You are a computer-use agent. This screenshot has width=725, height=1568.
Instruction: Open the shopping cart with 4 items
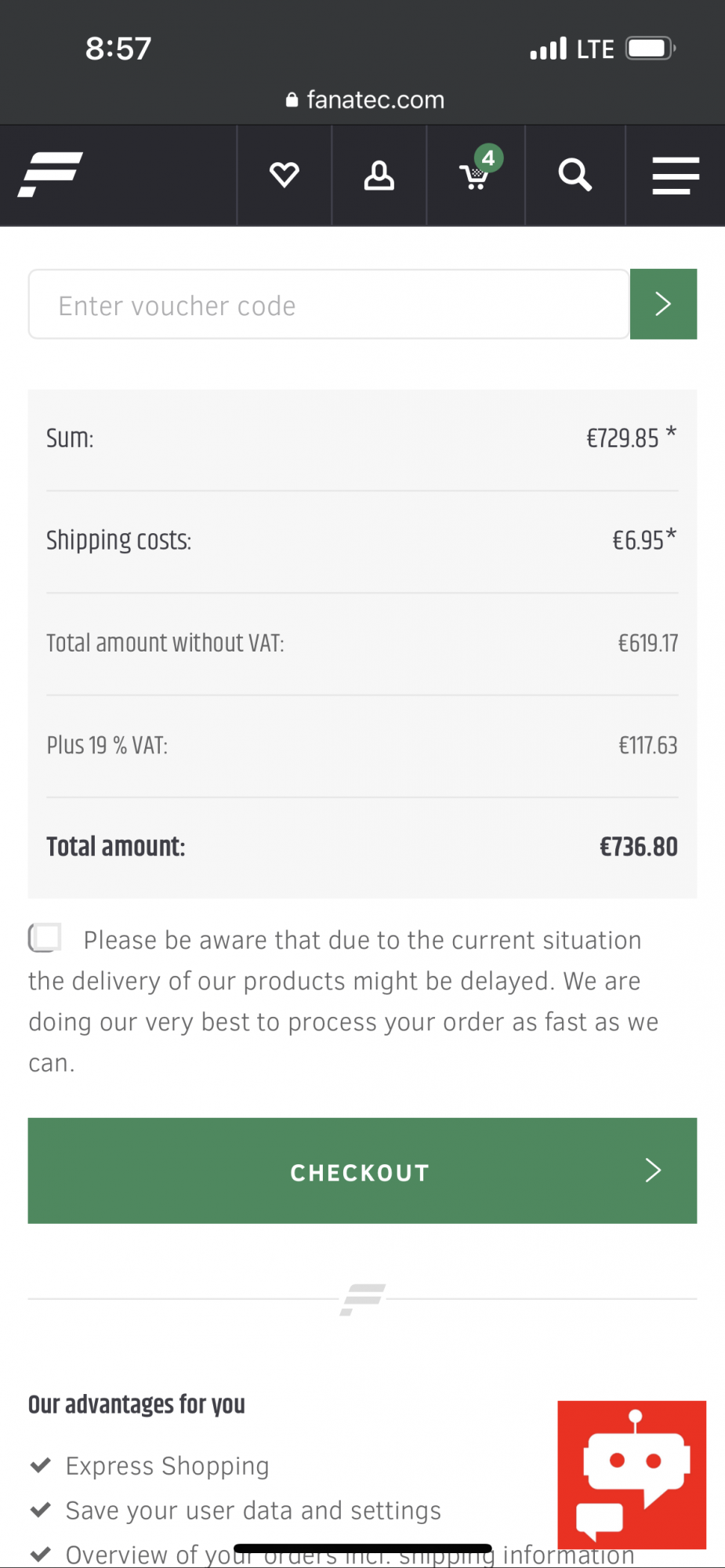click(476, 175)
